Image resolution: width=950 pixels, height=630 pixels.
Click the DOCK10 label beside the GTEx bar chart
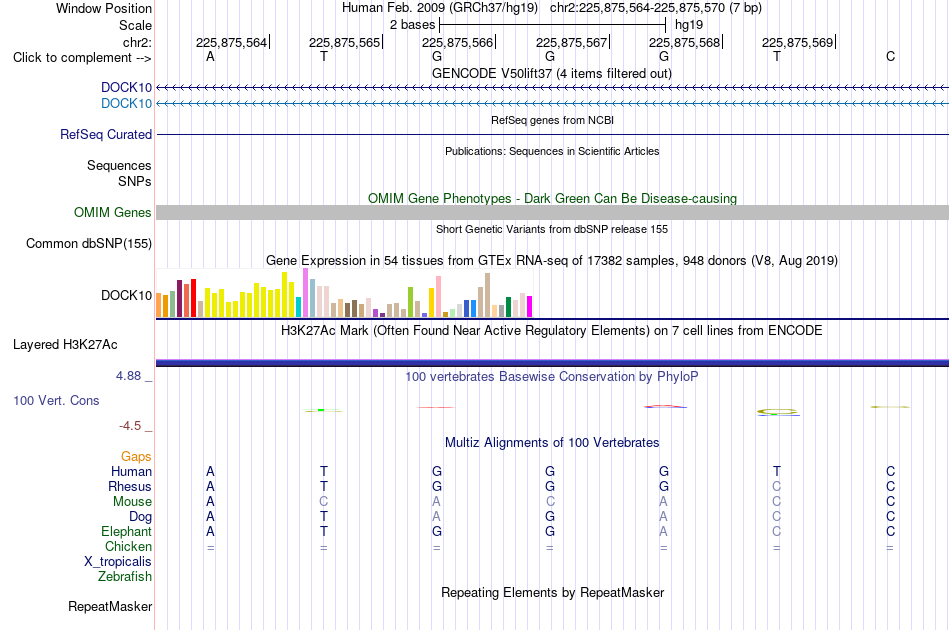click(126, 295)
